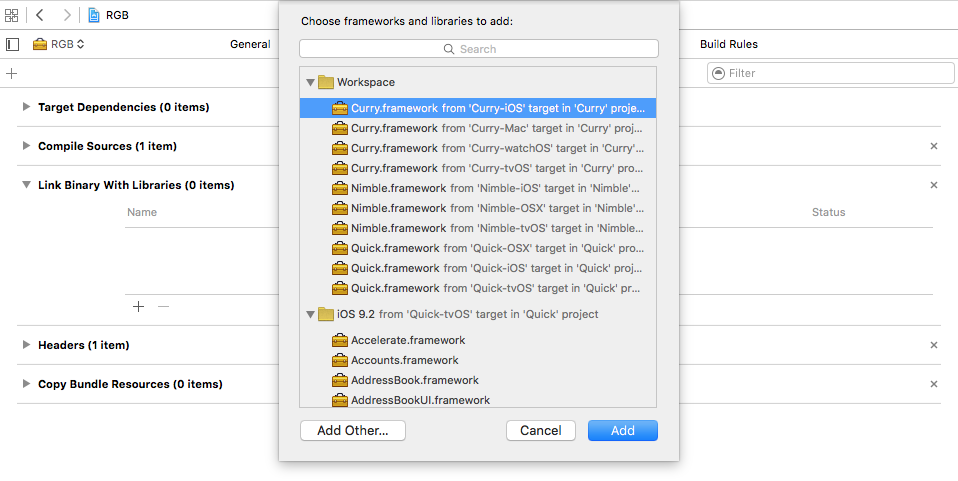
Task: Click the Name column header
Action: coord(142,212)
